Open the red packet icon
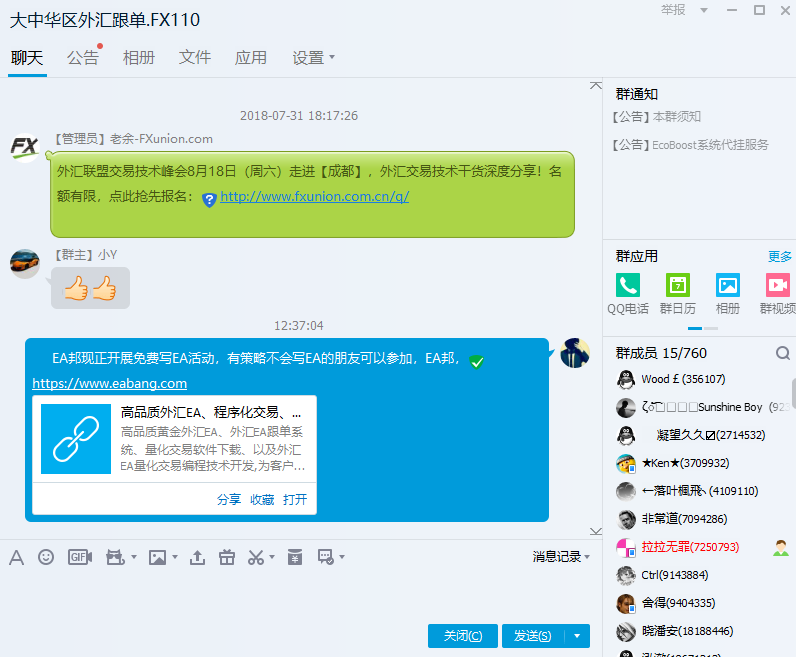 (x=295, y=557)
